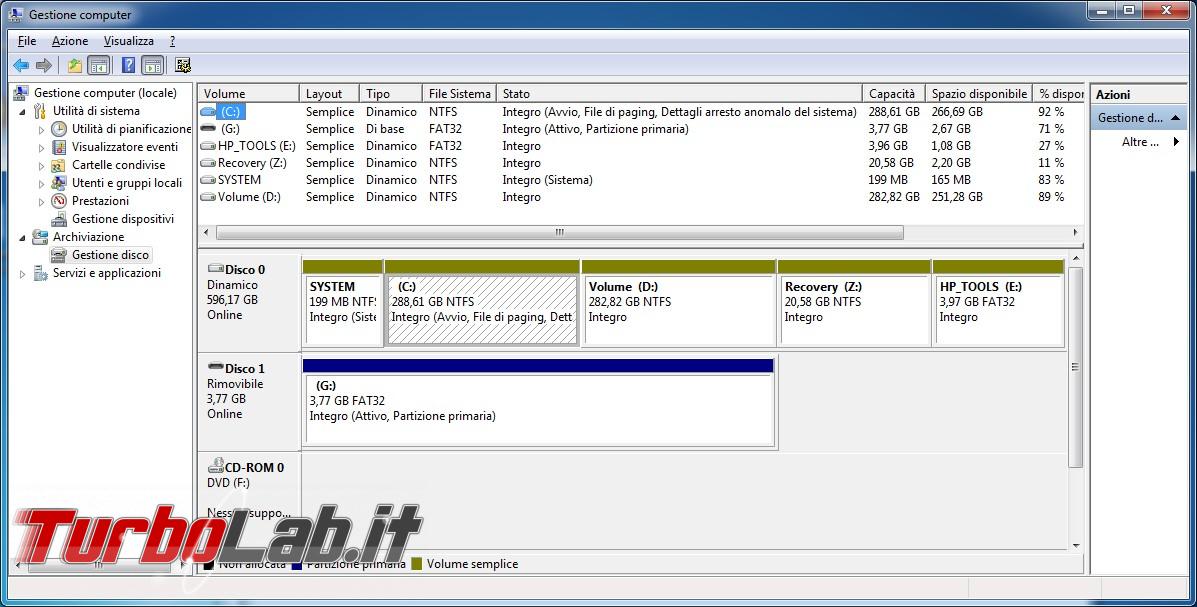The width and height of the screenshot is (1197, 607).
Task: Open the Visualizza menu
Action: (x=129, y=41)
